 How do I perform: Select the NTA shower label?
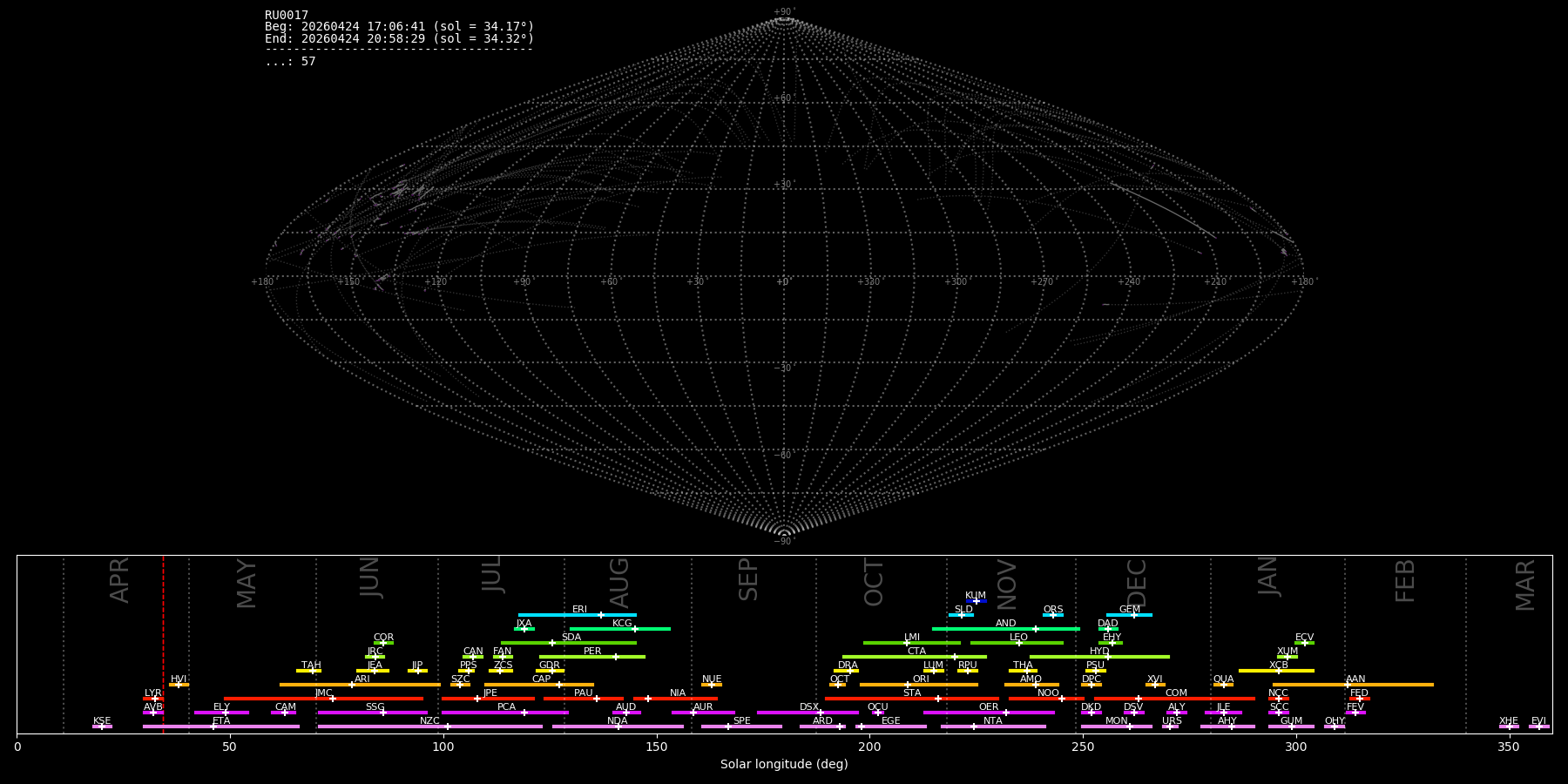[x=992, y=720]
